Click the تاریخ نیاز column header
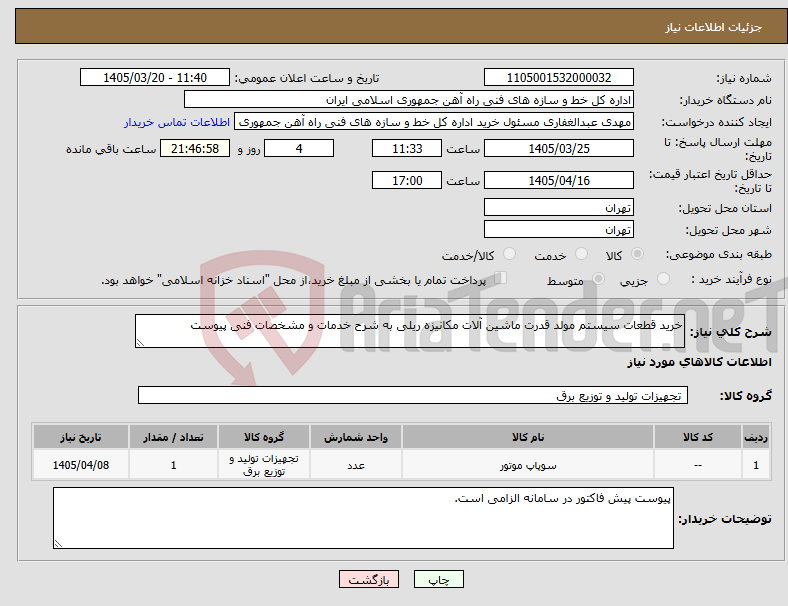Image resolution: width=788 pixels, height=606 pixels. (81, 437)
